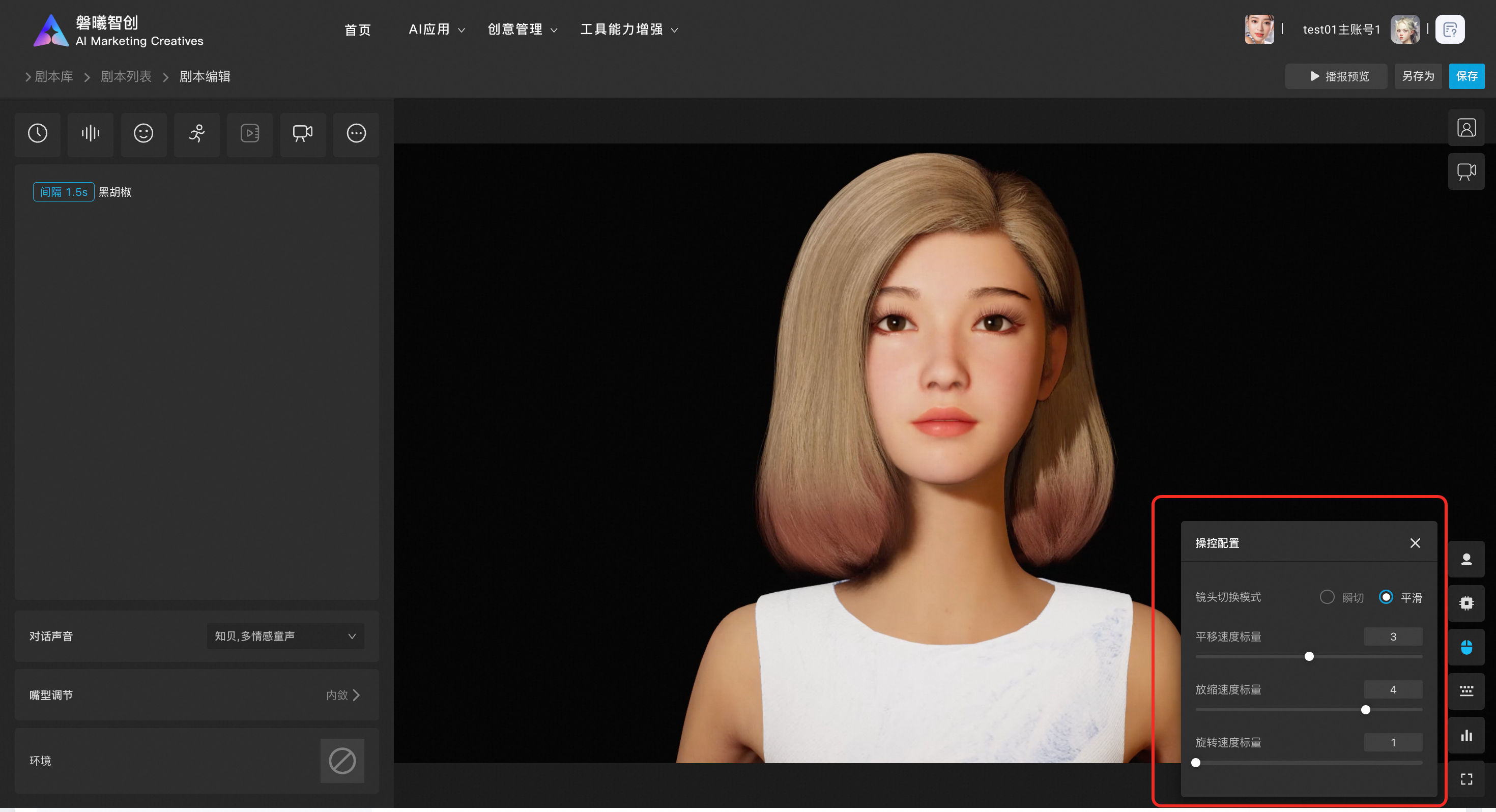The width and height of the screenshot is (1496, 812).
Task: Click the 黑胡椒 script text
Action: tap(115, 192)
